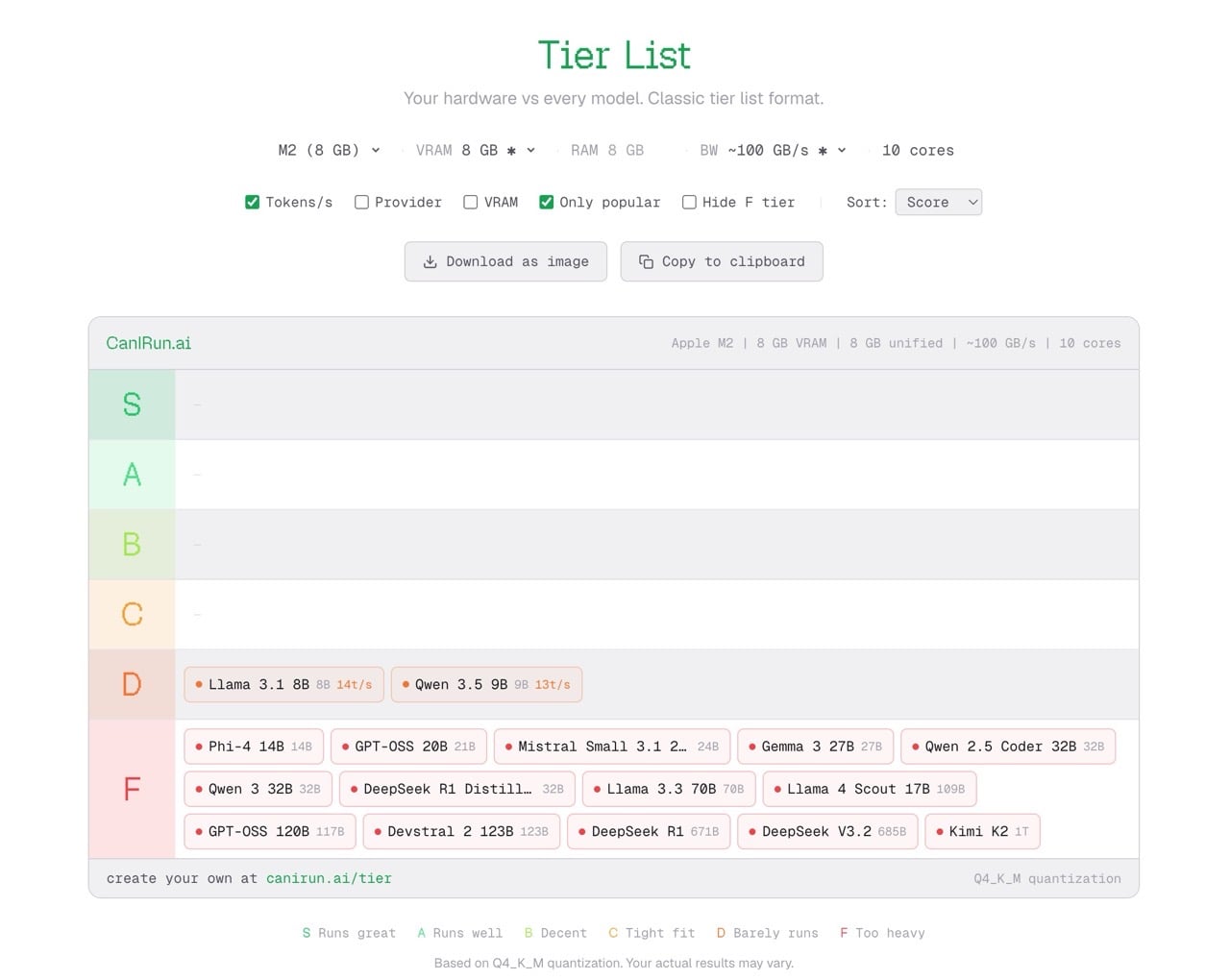The image size is (1230, 980).
Task: Open the canirun.ai/tier link
Action: (329, 878)
